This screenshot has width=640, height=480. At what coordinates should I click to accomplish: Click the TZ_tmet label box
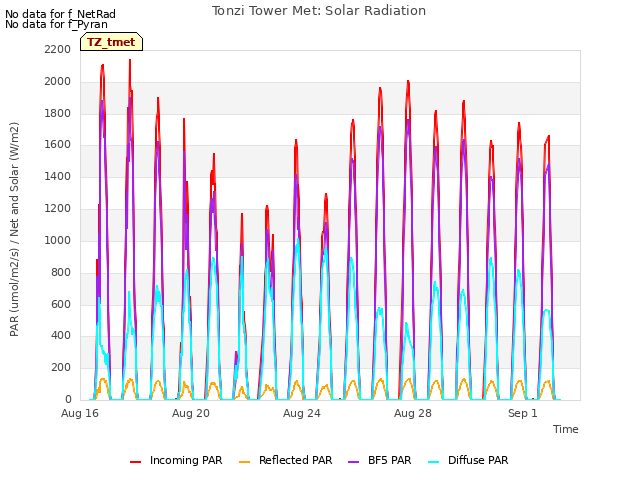(x=111, y=42)
